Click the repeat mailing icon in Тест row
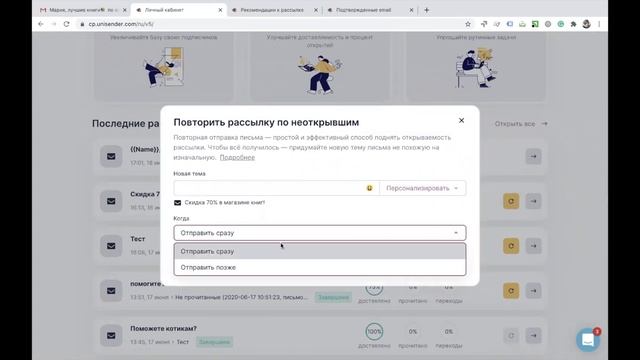The image size is (640, 360). click(x=511, y=246)
